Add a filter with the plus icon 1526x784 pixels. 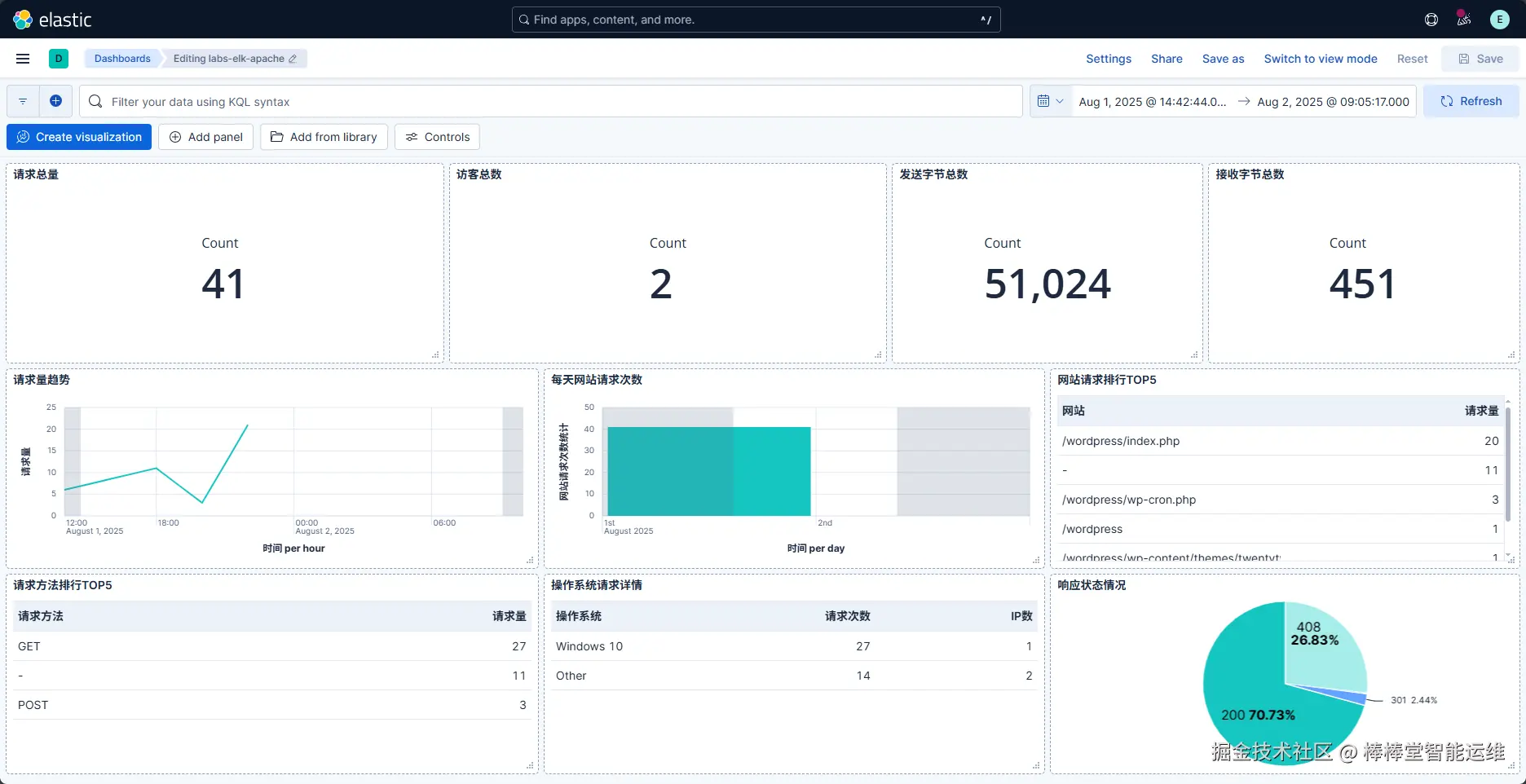click(x=55, y=101)
